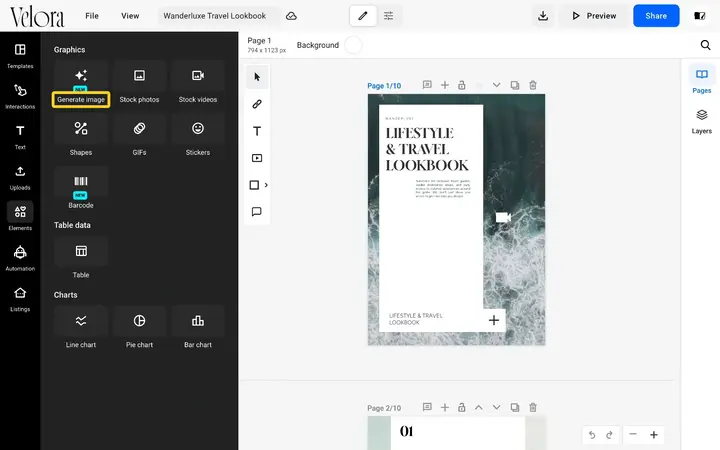
Task: Open the Layers panel tab
Action: 702,121
